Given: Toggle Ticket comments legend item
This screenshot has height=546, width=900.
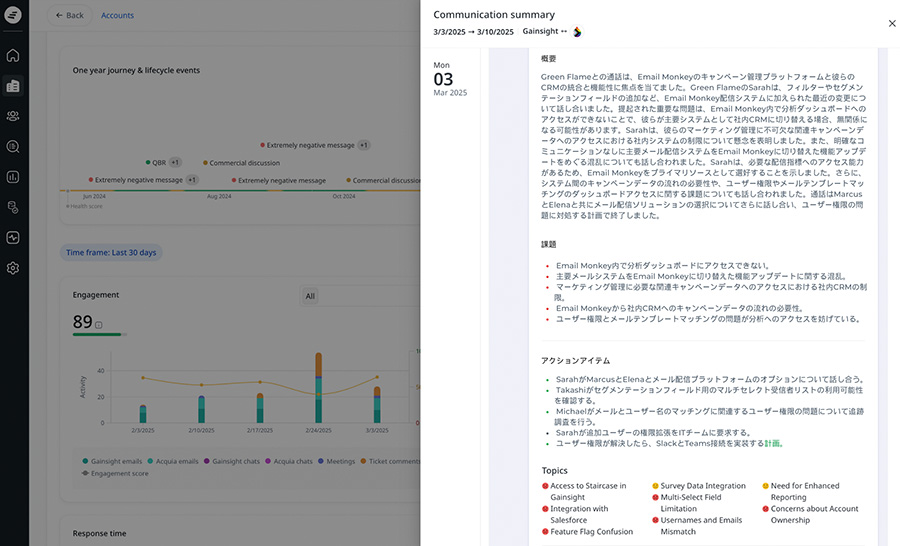Looking at the screenshot, I should (x=390, y=461).
